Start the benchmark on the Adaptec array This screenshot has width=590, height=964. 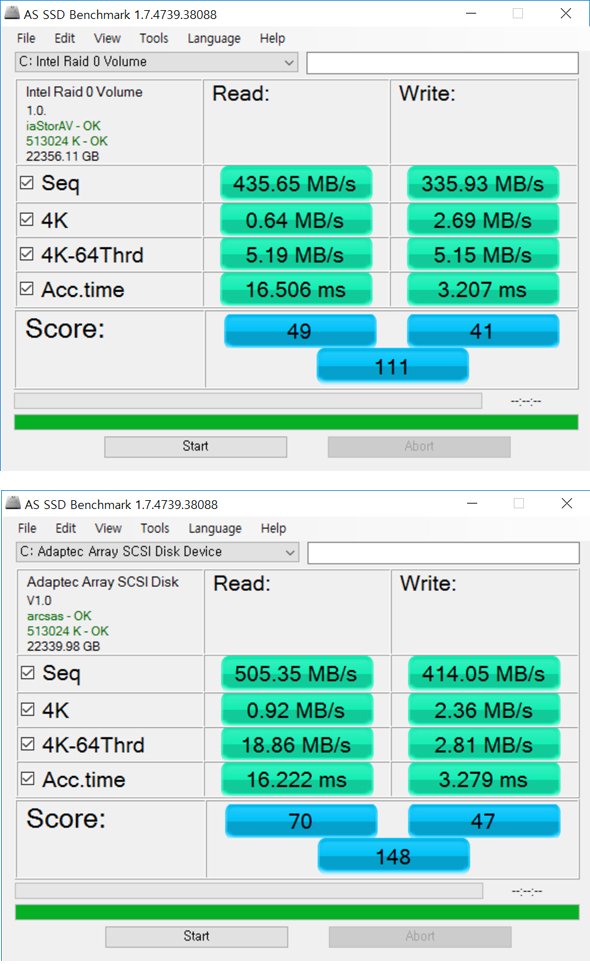click(197, 936)
